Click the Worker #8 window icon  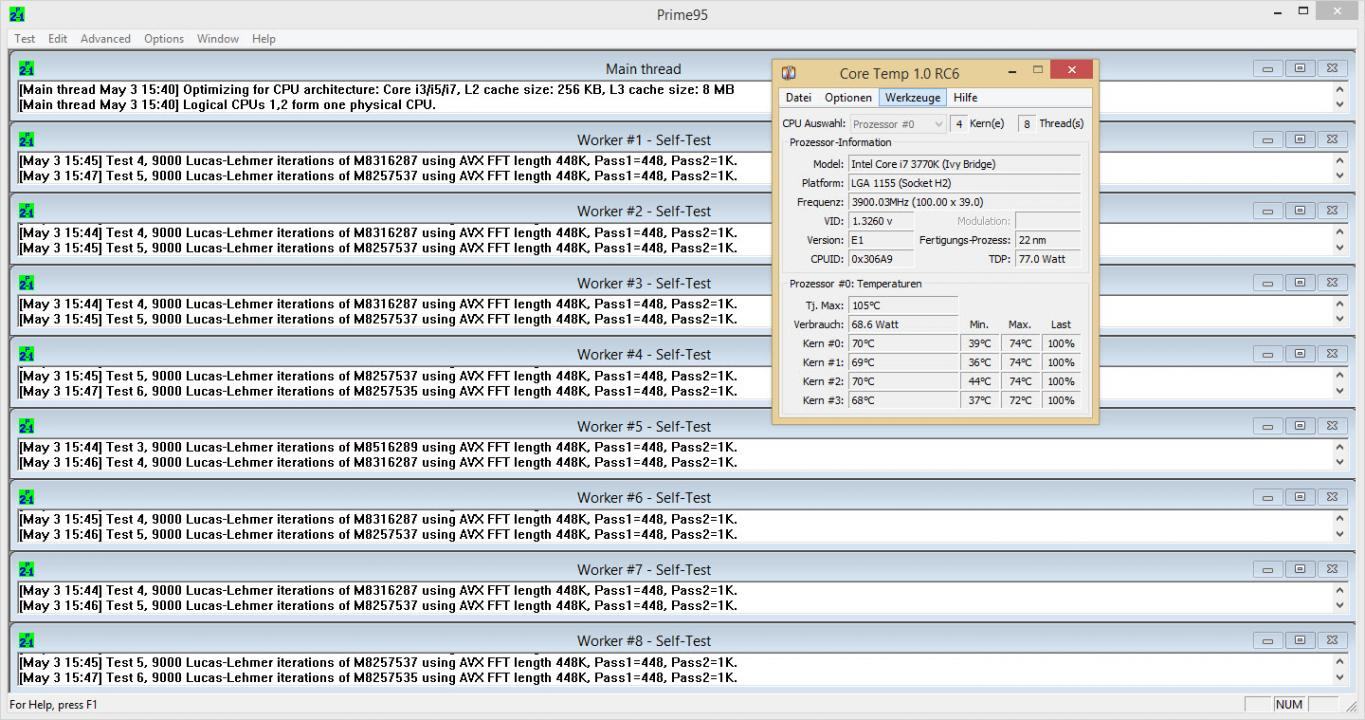tap(26, 640)
